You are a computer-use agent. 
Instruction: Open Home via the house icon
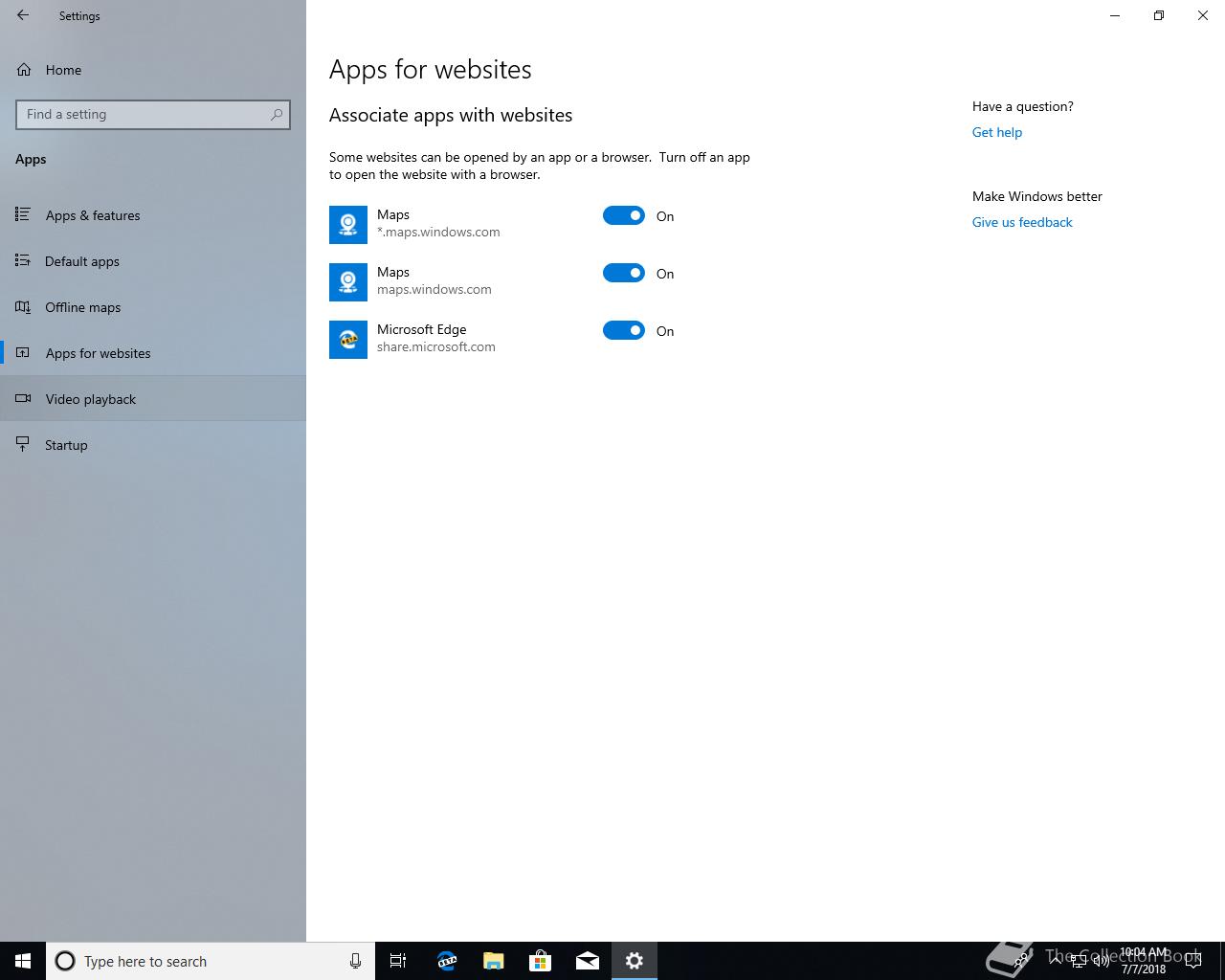coord(24,70)
